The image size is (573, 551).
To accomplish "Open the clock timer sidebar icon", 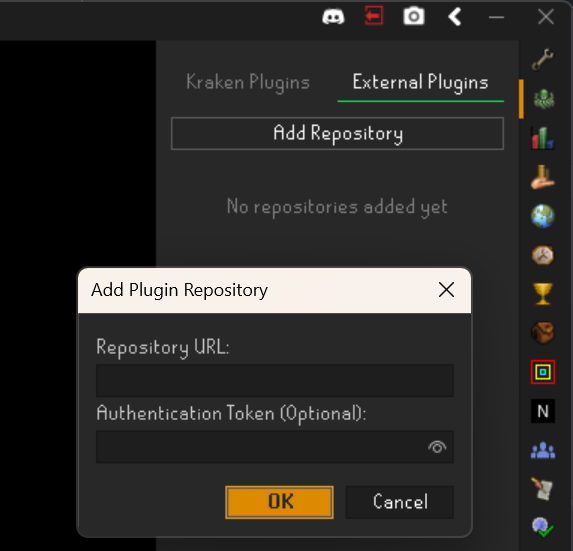I will [543, 255].
